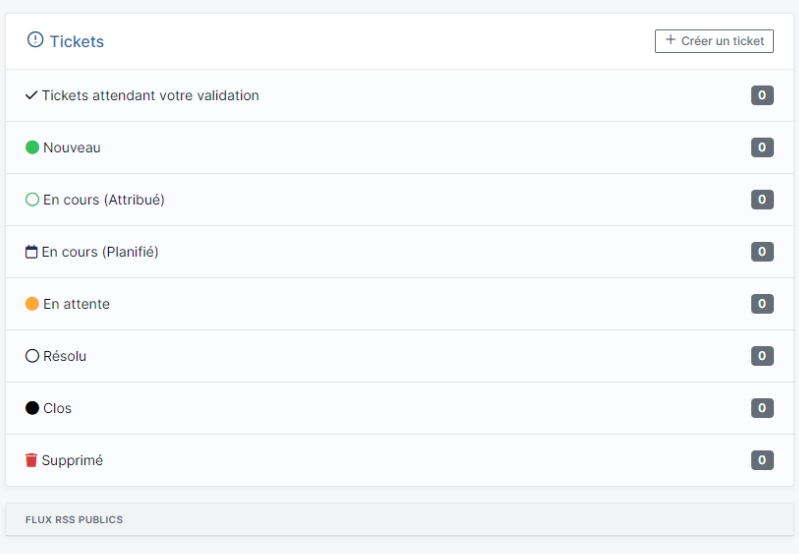Image resolution: width=799 pixels, height=554 pixels.
Task: Click the green Nouveau status dot
Action: click(32, 148)
